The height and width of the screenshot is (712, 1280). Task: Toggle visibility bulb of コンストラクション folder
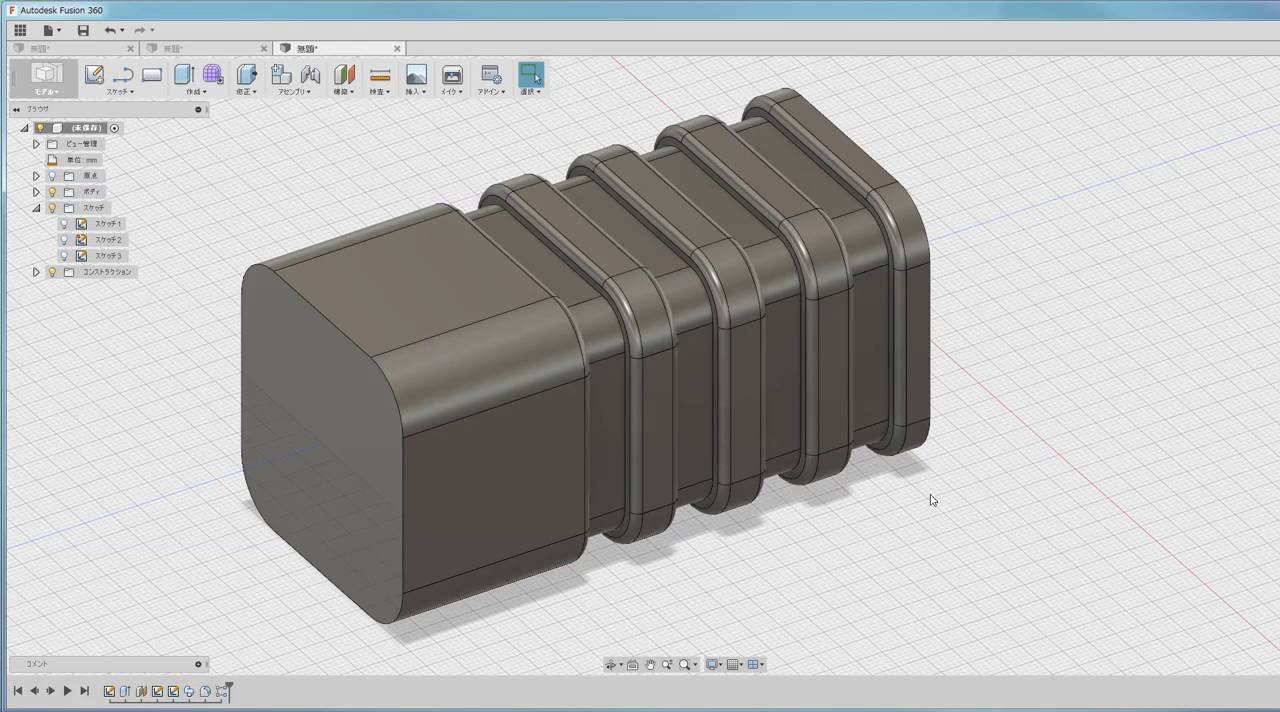pos(52,272)
